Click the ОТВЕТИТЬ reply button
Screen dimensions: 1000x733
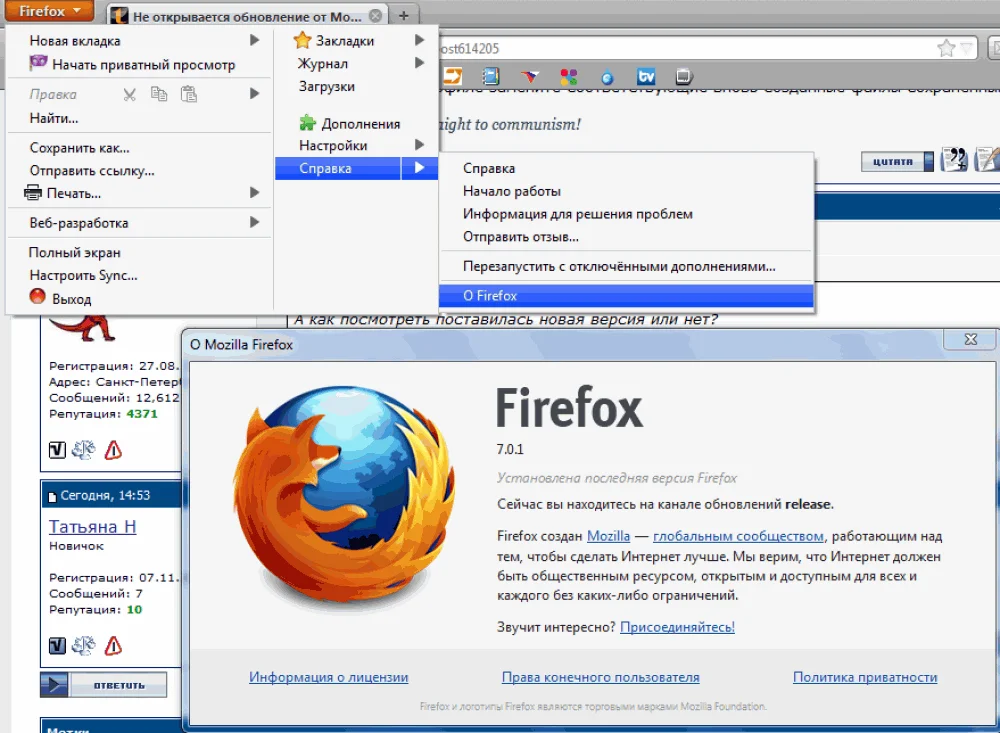point(103,685)
